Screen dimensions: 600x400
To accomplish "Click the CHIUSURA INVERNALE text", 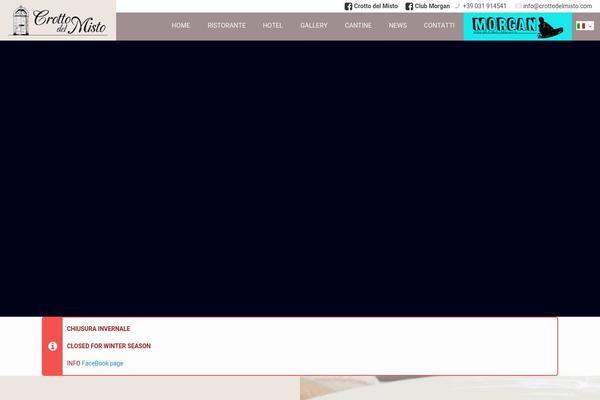I will click(x=98, y=329).
